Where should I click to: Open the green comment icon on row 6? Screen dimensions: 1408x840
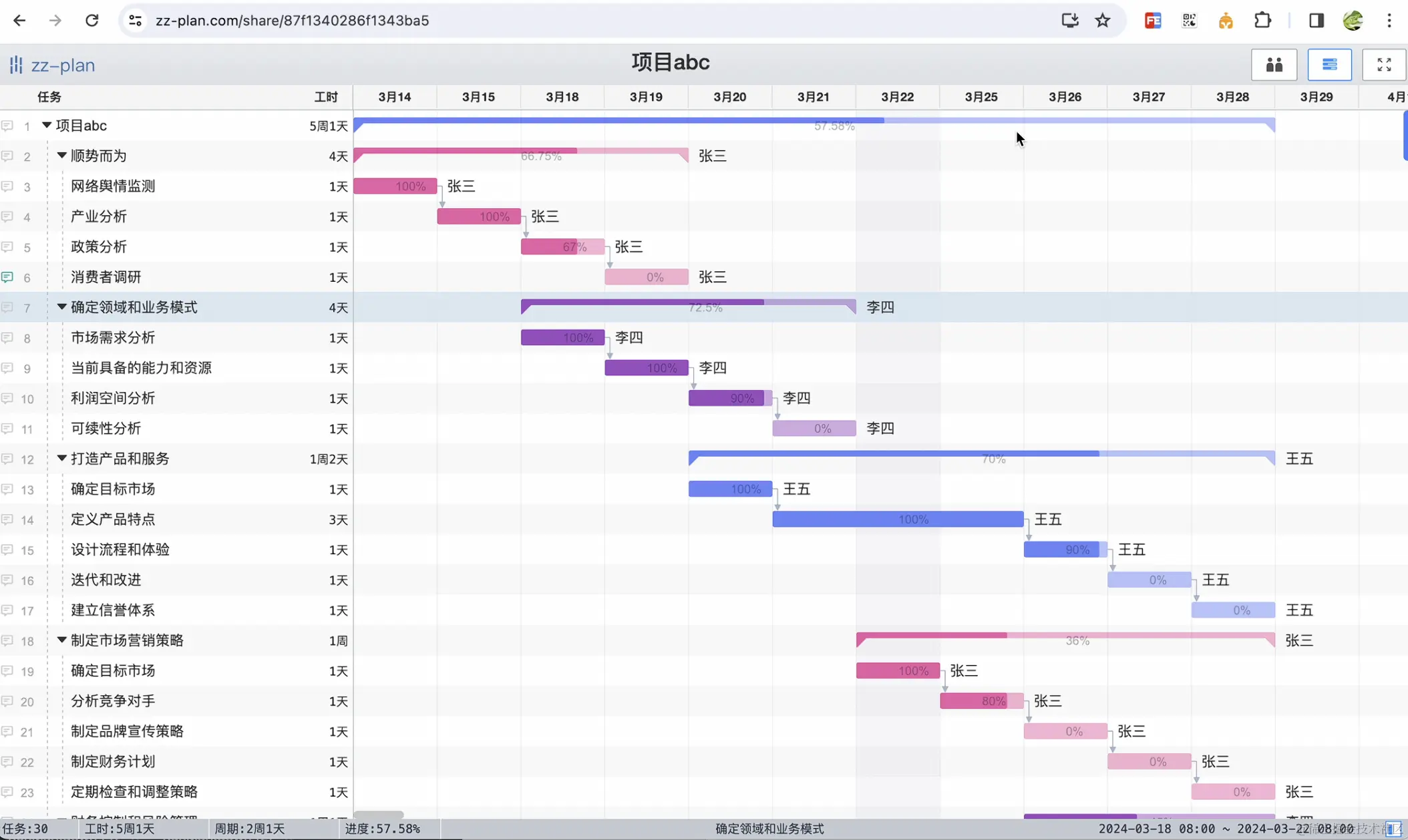pos(7,277)
